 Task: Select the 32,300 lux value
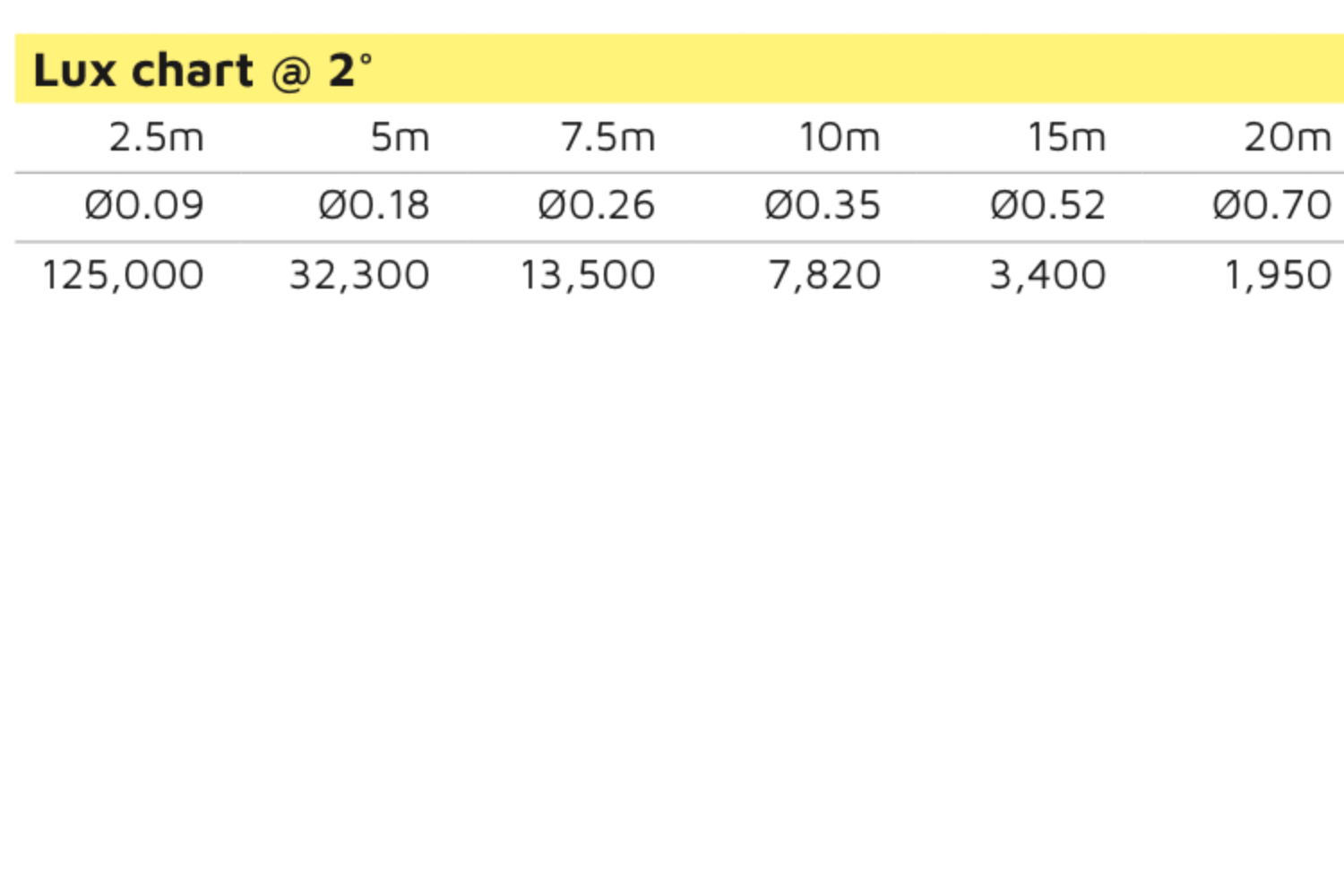click(x=359, y=275)
